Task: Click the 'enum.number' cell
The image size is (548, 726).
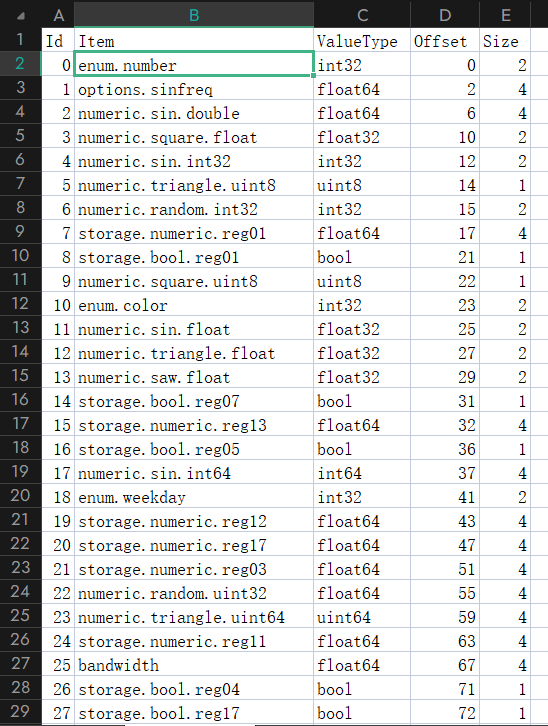Action: pos(194,64)
